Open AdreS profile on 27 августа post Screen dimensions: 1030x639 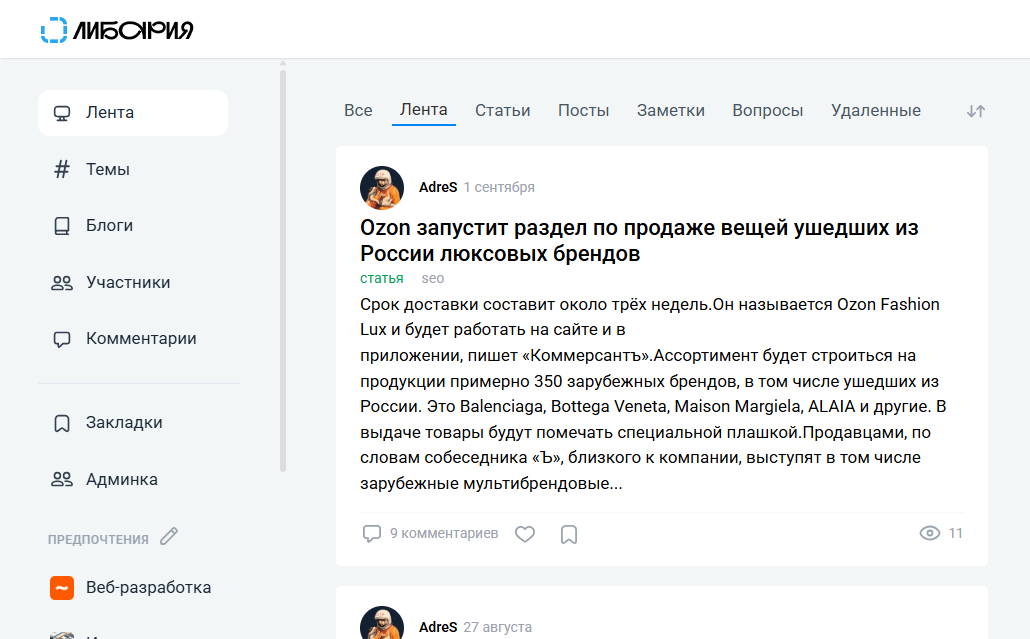click(x=438, y=627)
